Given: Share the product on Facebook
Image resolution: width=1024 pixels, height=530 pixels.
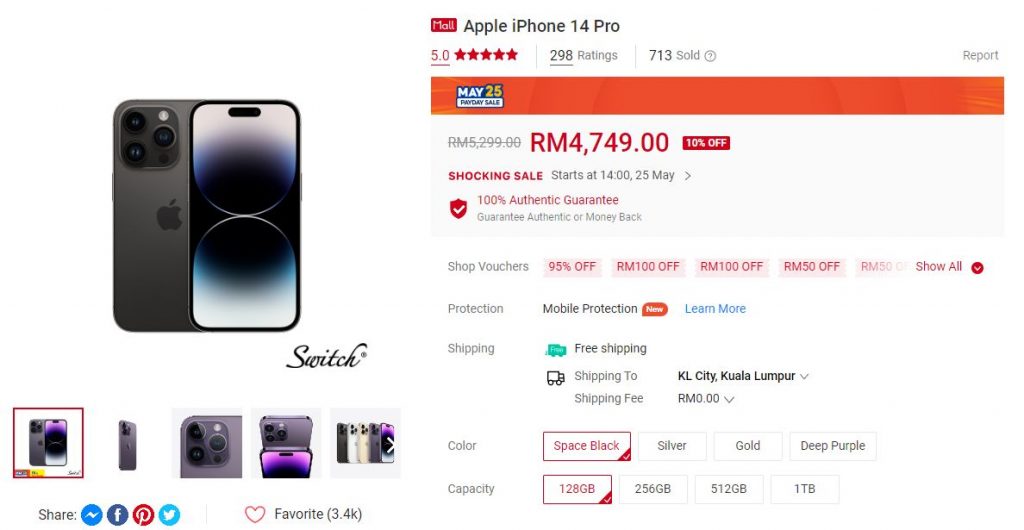Looking at the screenshot, I should point(118,514).
